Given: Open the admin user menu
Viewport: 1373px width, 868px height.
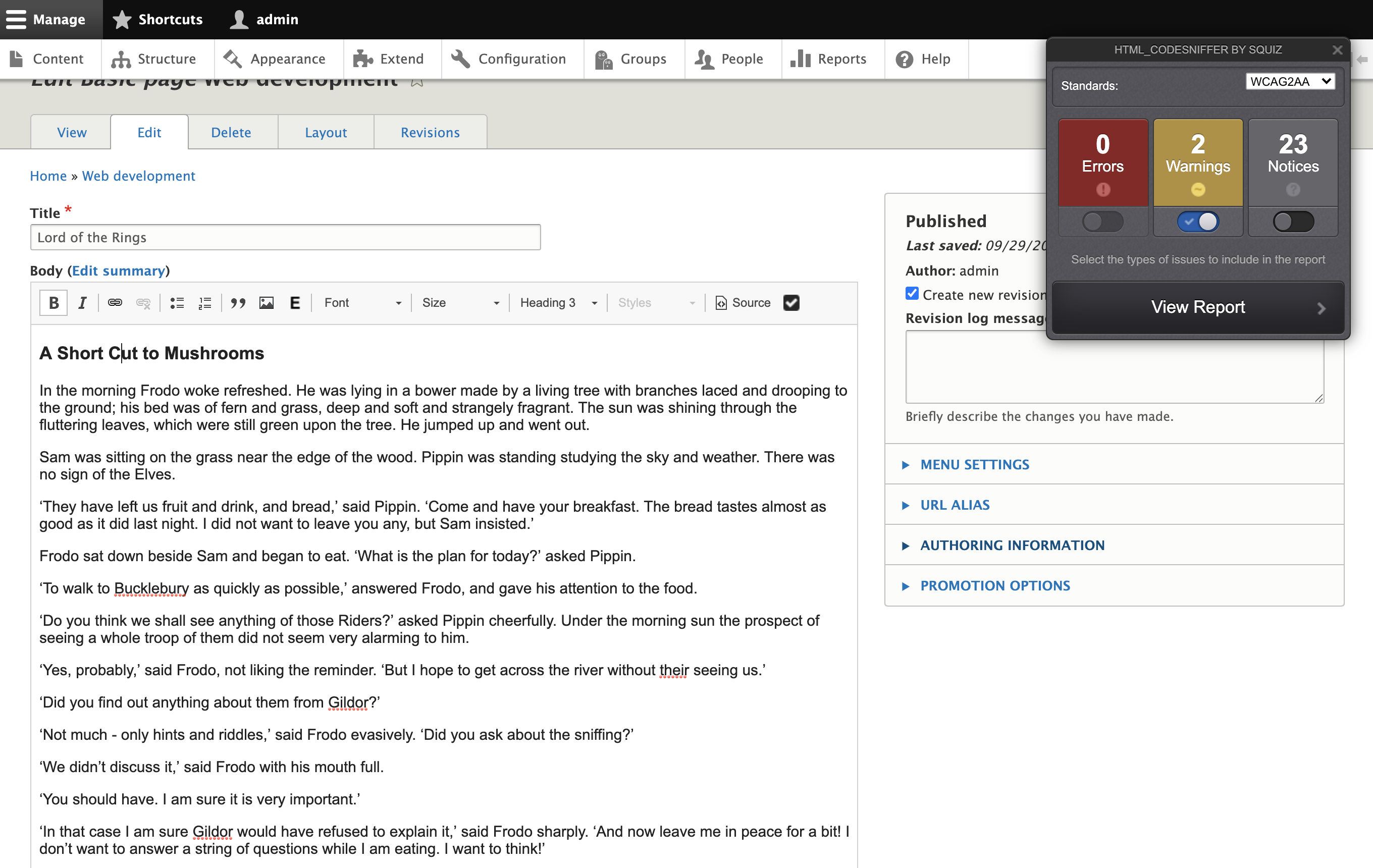Looking at the screenshot, I should pos(265,19).
